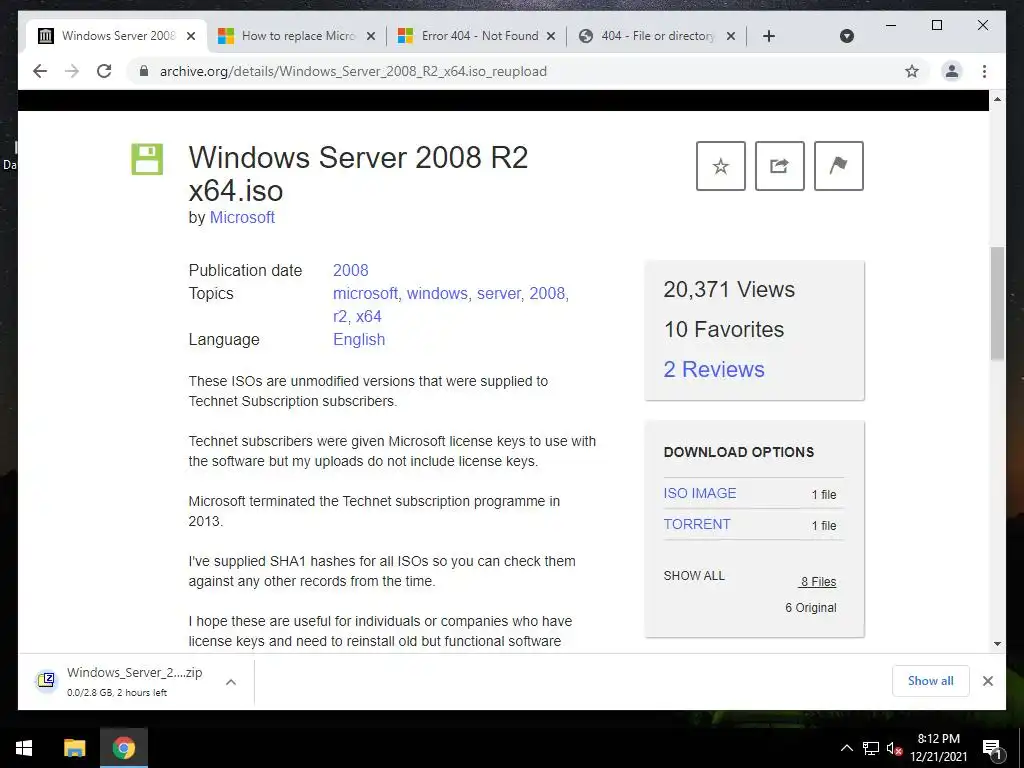Close the downloads bar
Viewport: 1024px width, 768px height.
click(x=987, y=681)
